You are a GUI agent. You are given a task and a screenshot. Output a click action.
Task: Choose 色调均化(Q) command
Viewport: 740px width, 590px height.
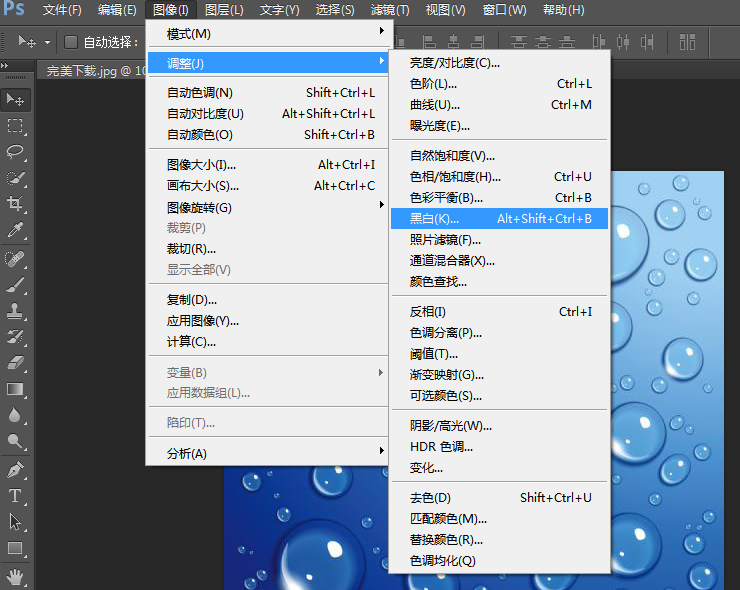click(x=499, y=561)
